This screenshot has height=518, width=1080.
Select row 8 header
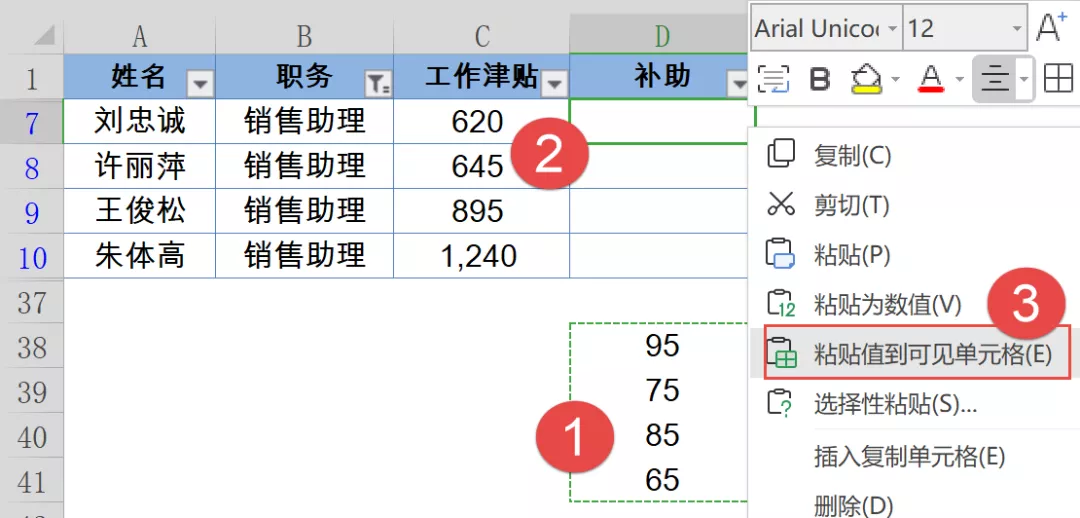click(32, 167)
